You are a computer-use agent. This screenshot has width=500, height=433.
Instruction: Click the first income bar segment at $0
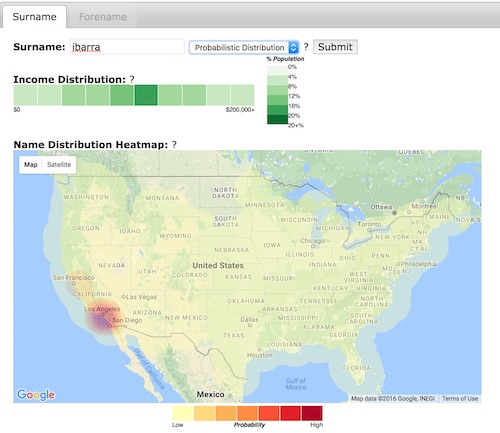coord(25,95)
